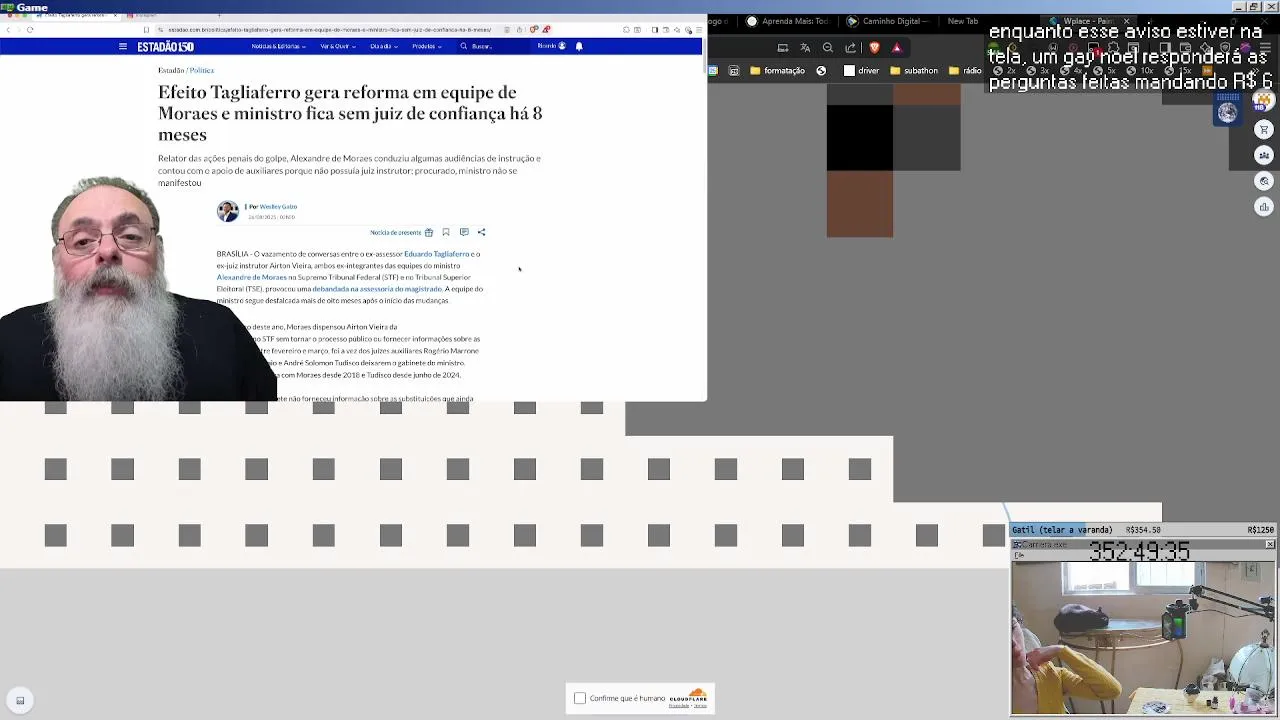The height and width of the screenshot is (720, 1280).
Task: Switch to the New Tab tab
Action: [x=963, y=21]
